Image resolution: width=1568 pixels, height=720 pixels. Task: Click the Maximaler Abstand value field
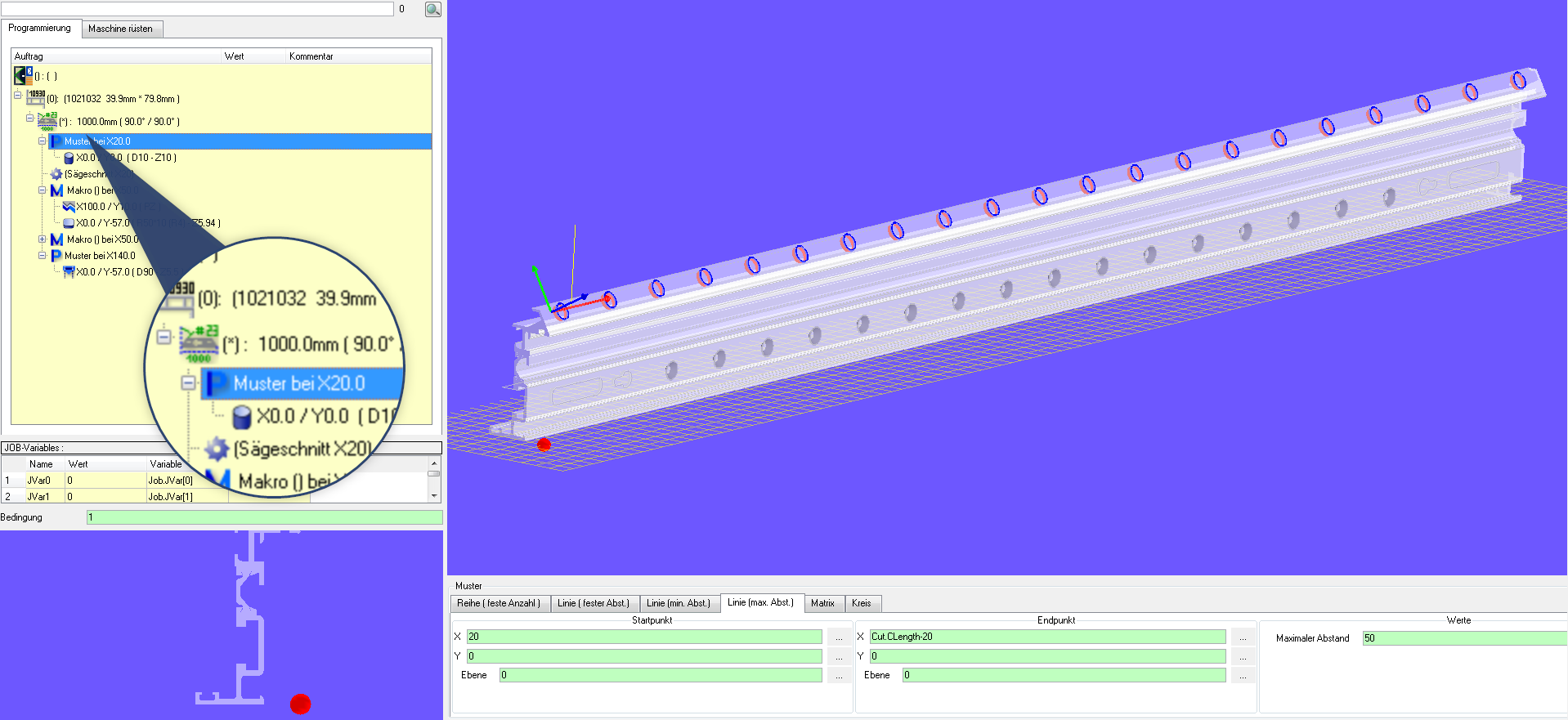pyautogui.click(x=1463, y=638)
